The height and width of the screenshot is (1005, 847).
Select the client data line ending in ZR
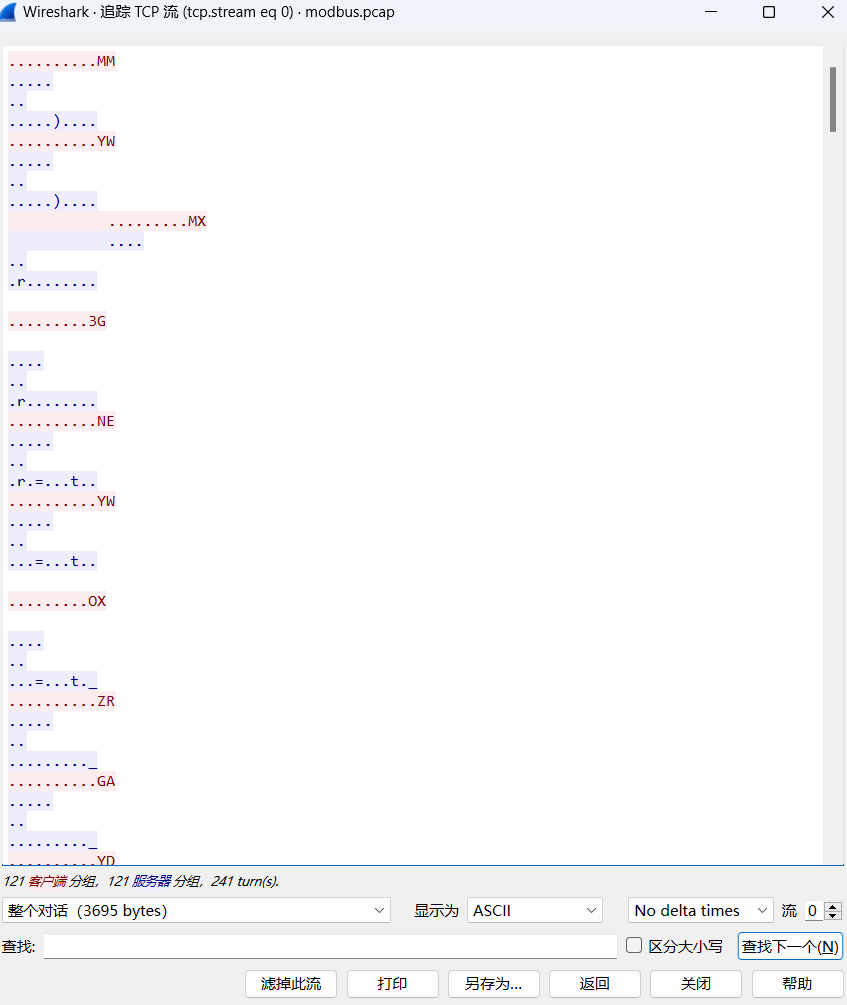click(62, 701)
